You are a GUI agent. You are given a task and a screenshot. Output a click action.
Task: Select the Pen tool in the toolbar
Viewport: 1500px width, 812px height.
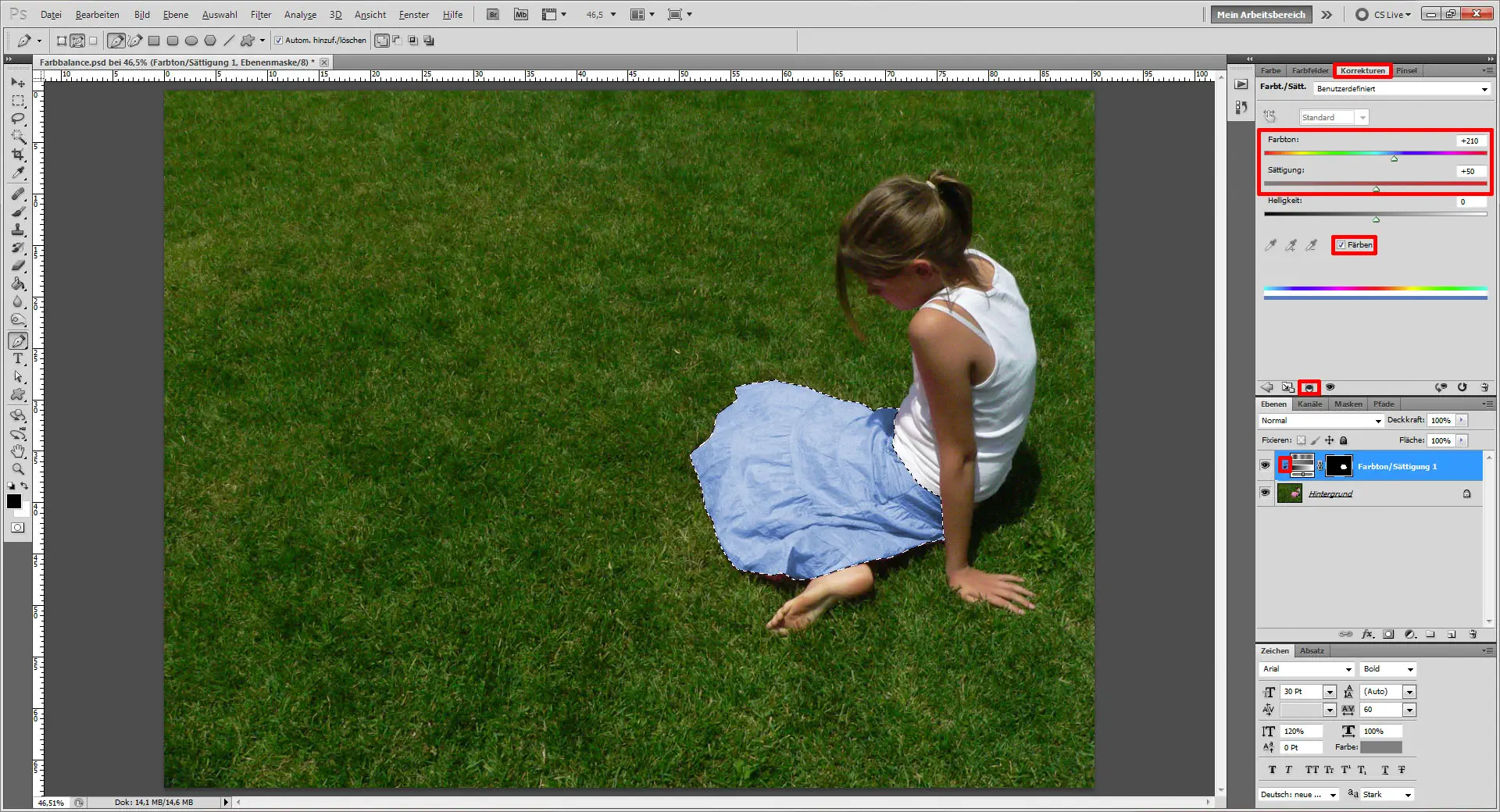(x=17, y=340)
